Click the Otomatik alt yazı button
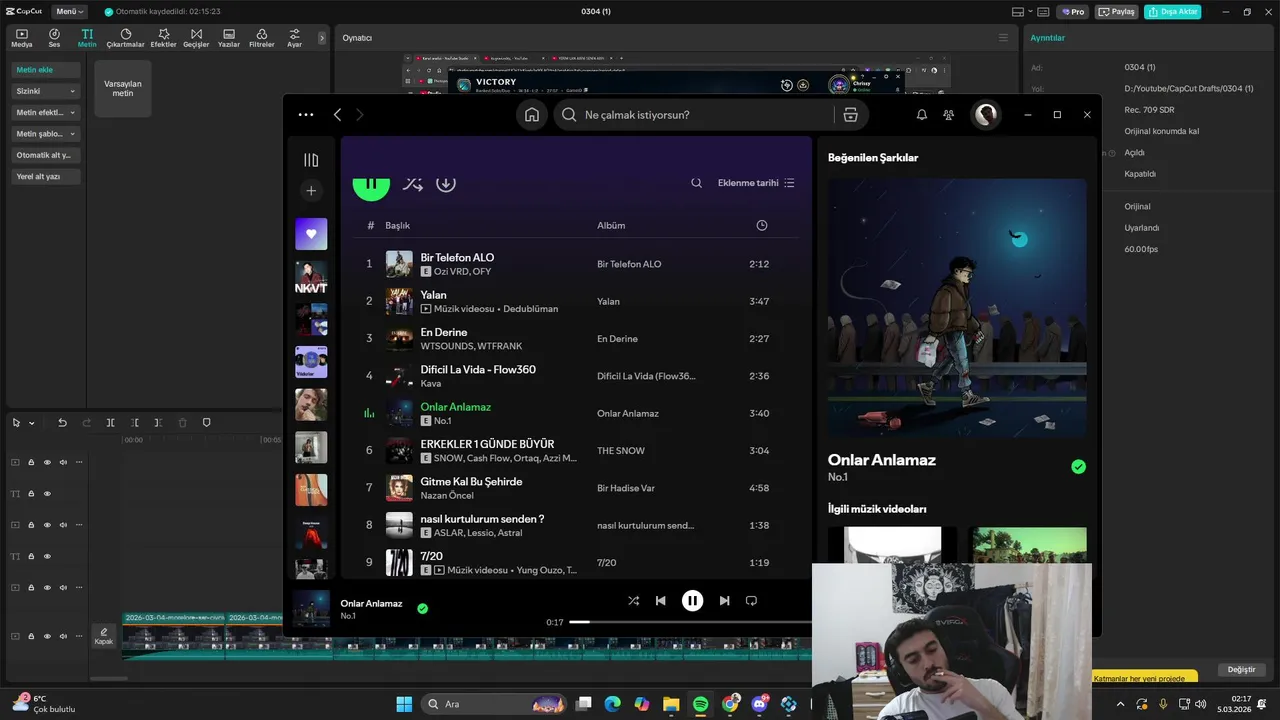The height and width of the screenshot is (720, 1280). pyautogui.click(x=46, y=155)
